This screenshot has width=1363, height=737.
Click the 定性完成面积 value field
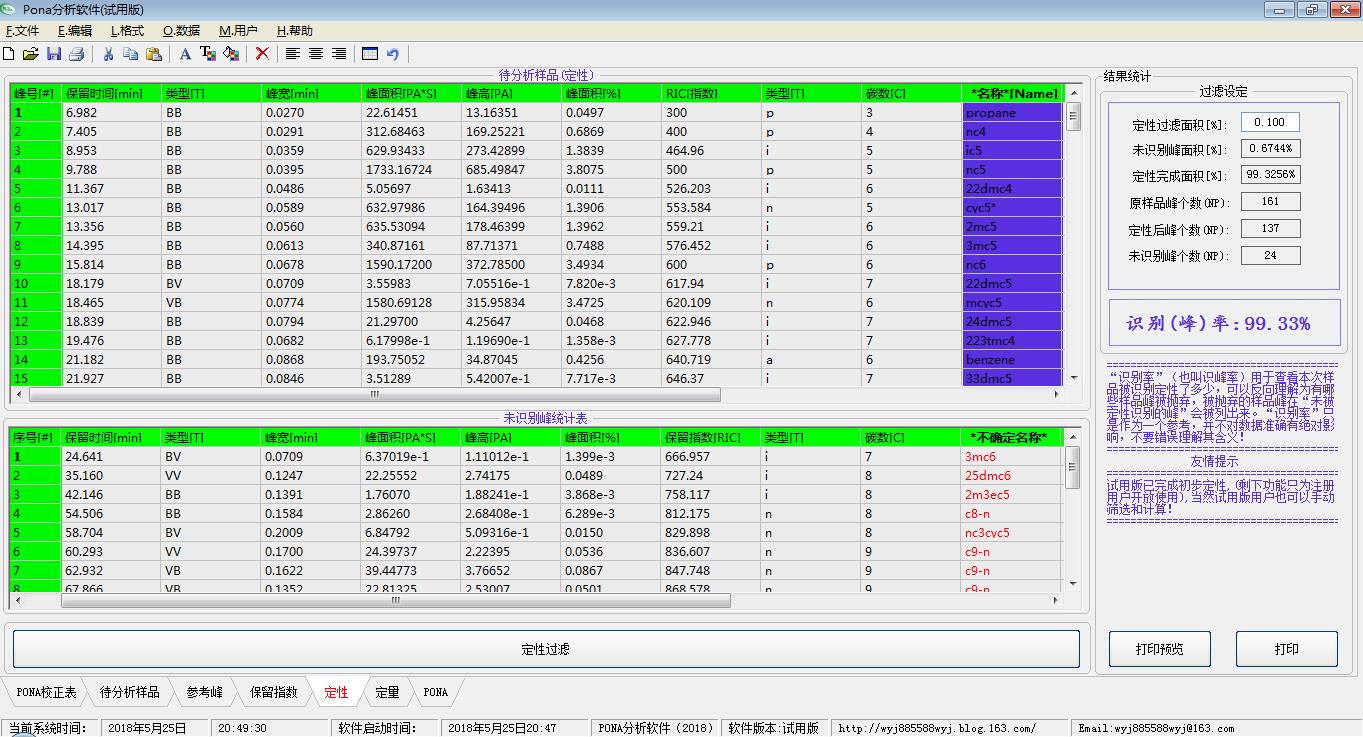pos(1270,174)
